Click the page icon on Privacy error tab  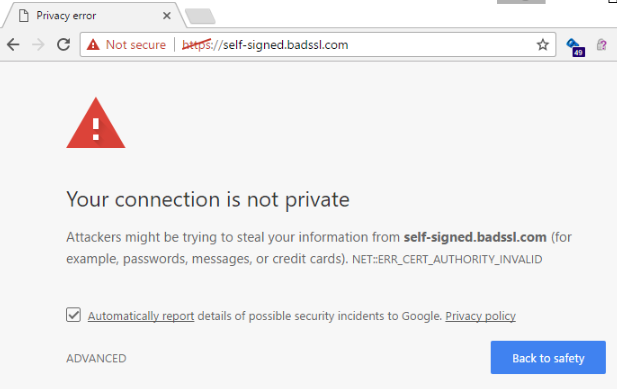tap(24, 16)
